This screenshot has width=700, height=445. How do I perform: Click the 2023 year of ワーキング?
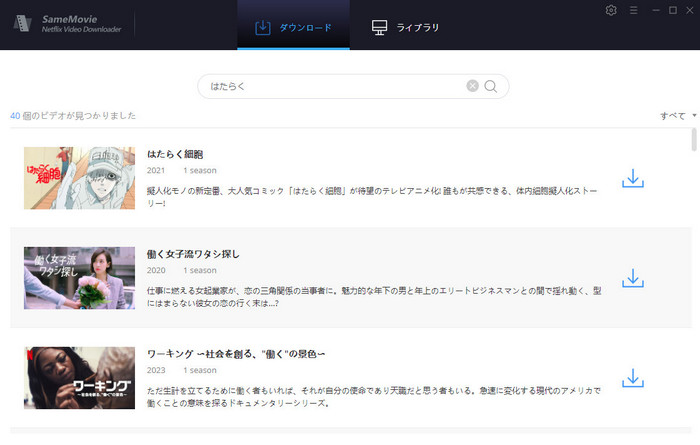tap(156, 370)
